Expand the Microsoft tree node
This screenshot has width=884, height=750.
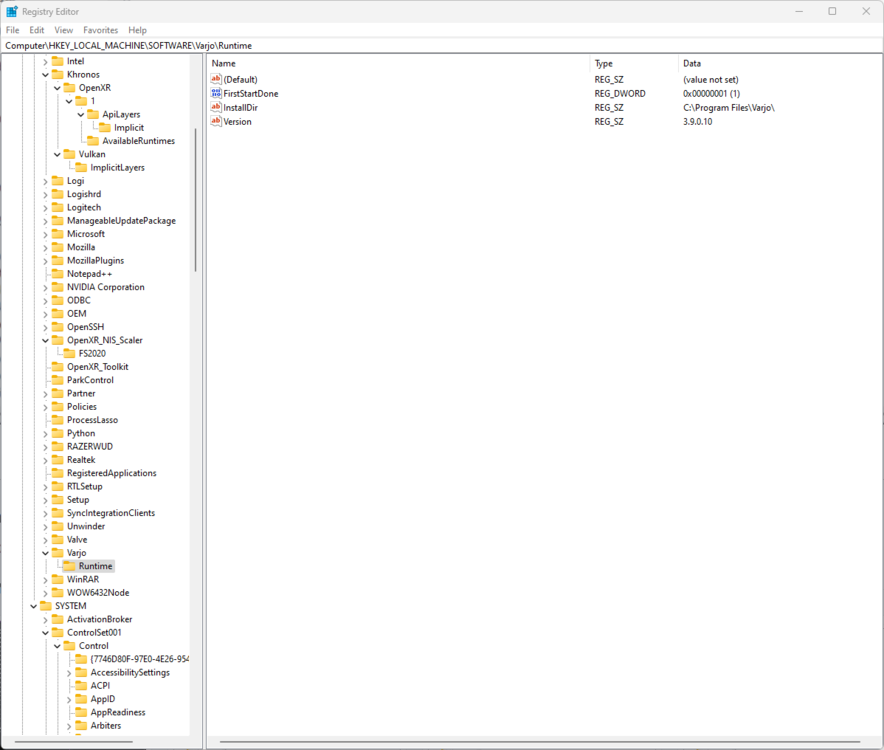tap(45, 234)
